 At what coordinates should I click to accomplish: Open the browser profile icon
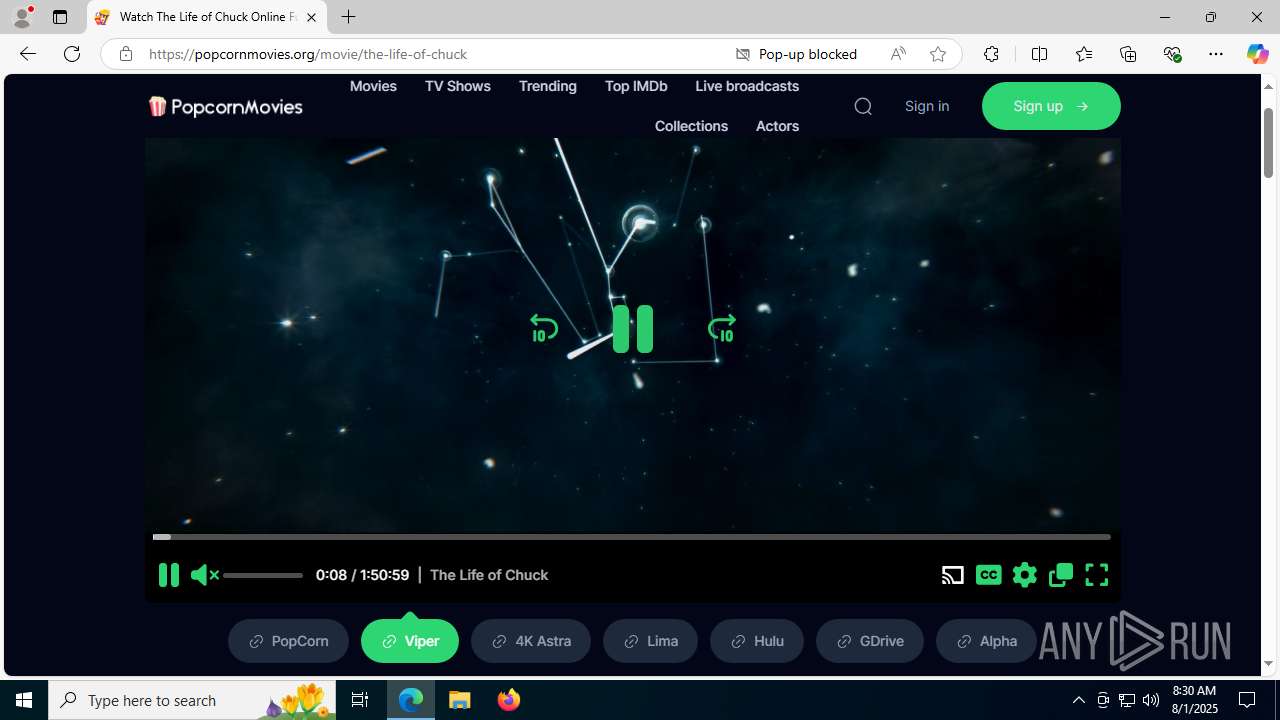click(22, 17)
